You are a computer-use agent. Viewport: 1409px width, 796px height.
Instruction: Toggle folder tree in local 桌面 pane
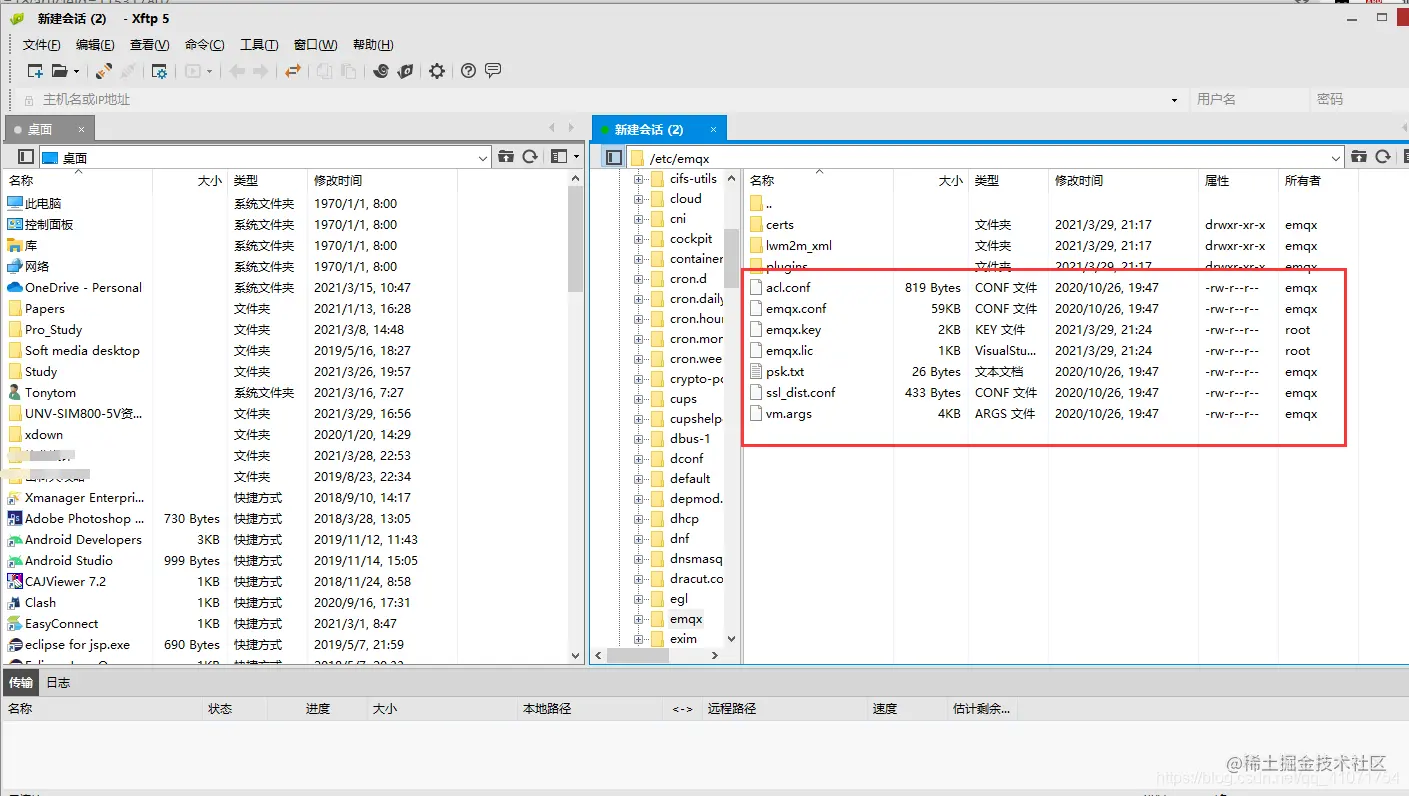tap(26, 157)
